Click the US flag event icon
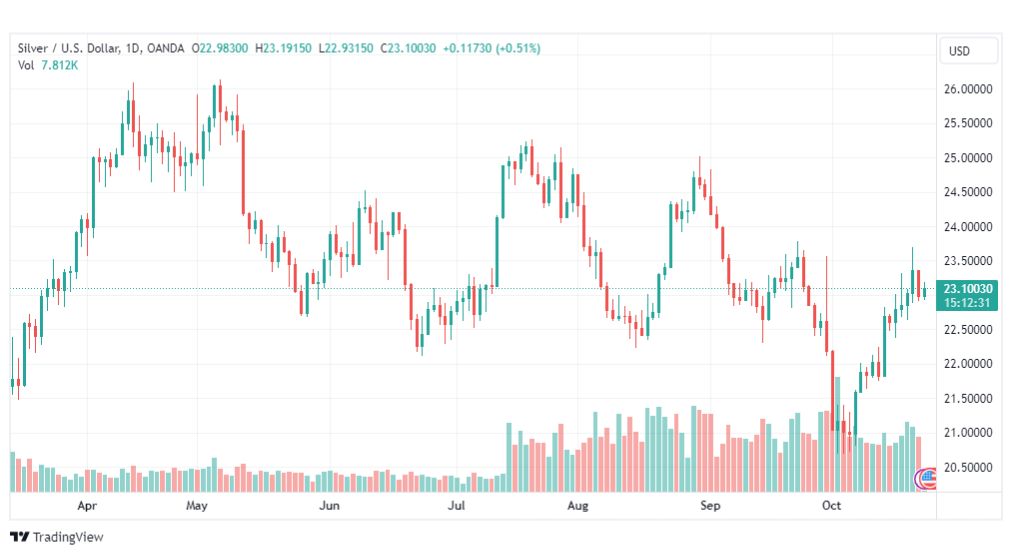The width and height of the screenshot is (1012, 555). (927, 478)
